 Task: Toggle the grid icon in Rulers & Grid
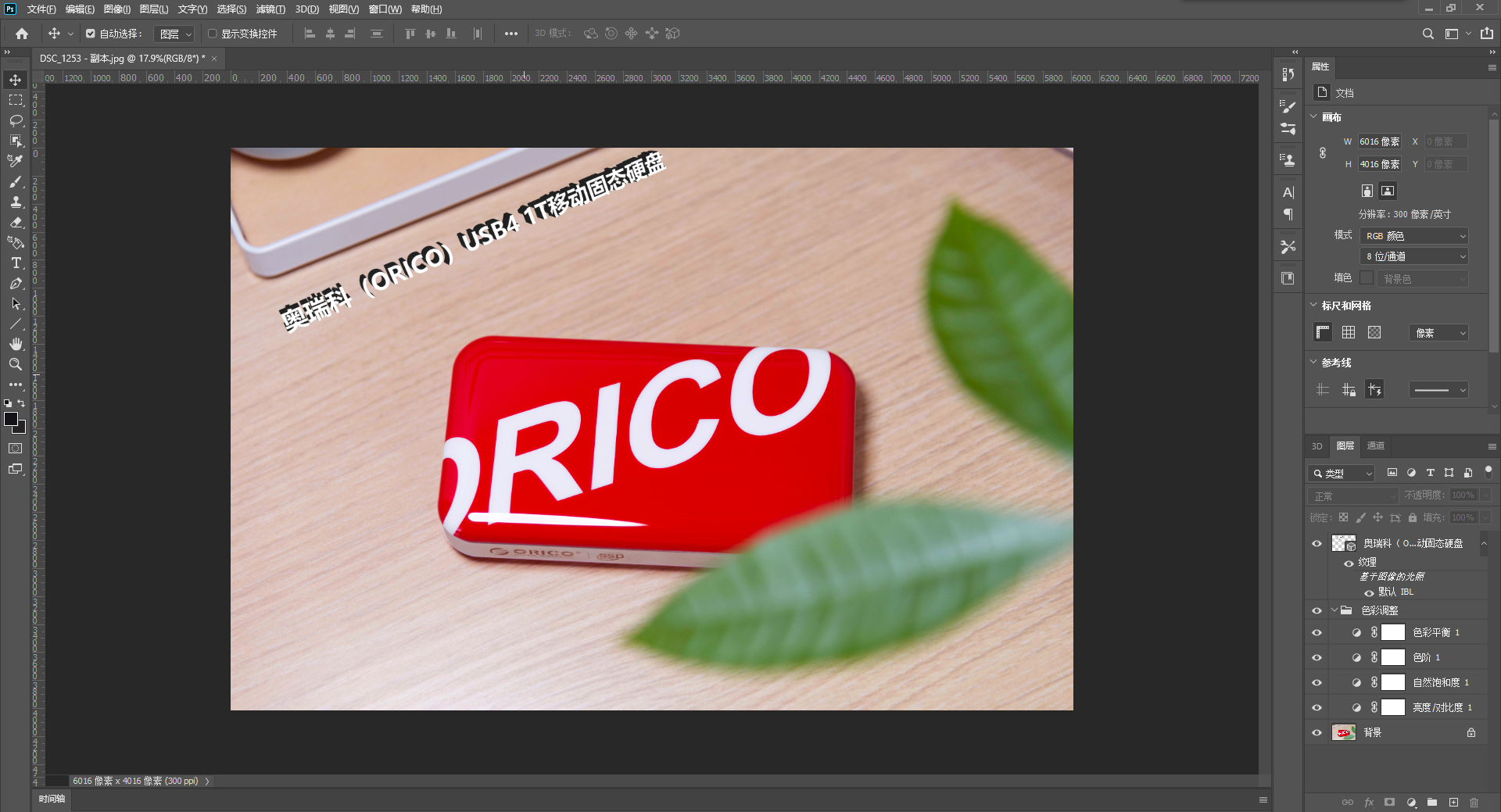click(x=1349, y=332)
